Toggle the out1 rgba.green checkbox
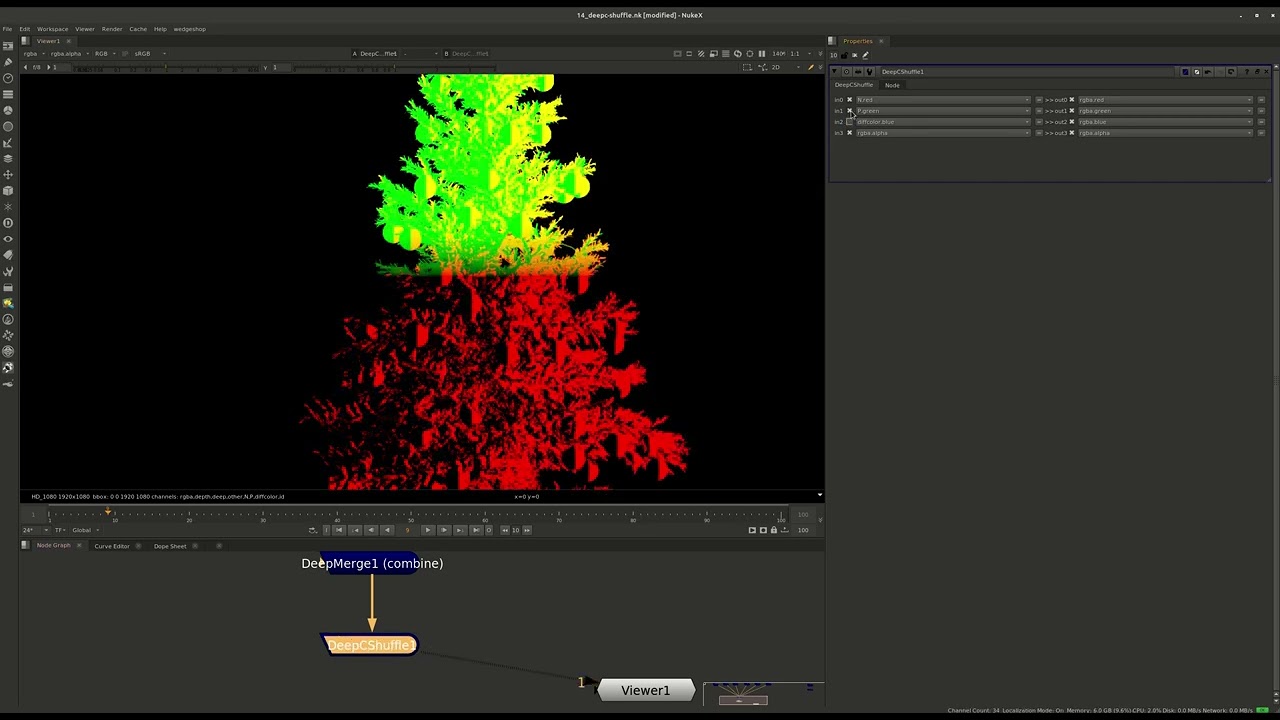The height and width of the screenshot is (720, 1280). pyautogui.click(x=1072, y=111)
